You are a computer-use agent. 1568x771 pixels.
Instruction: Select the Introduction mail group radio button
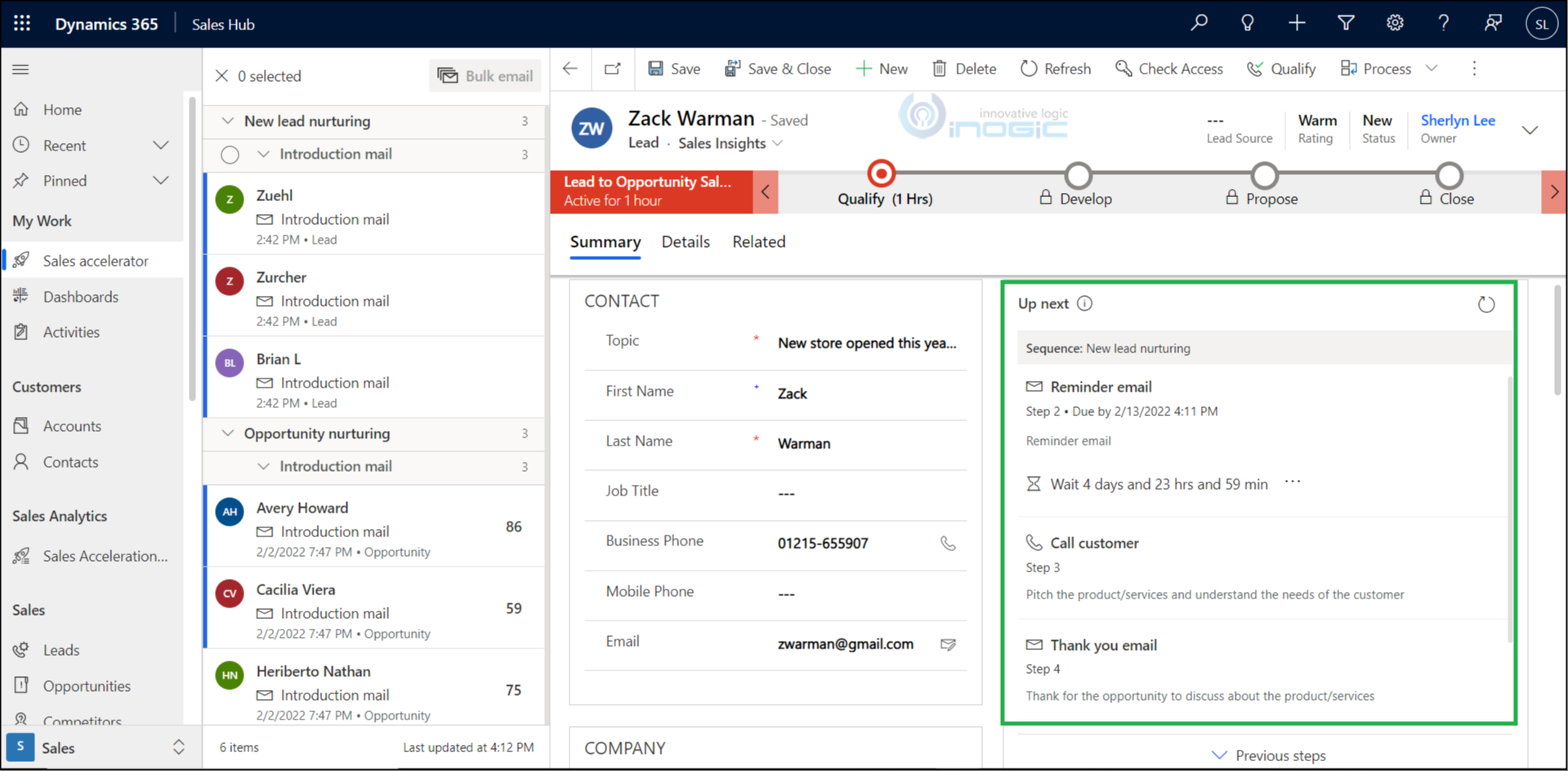(x=230, y=155)
